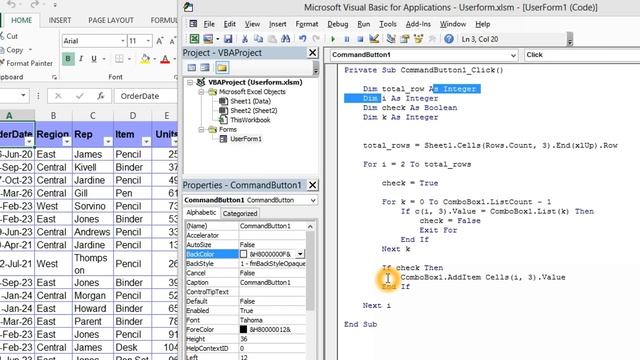The width and height of the screenshot is (640, 360).
Task: Click the BackColor color swatch
Action: (x=243, y=254)
